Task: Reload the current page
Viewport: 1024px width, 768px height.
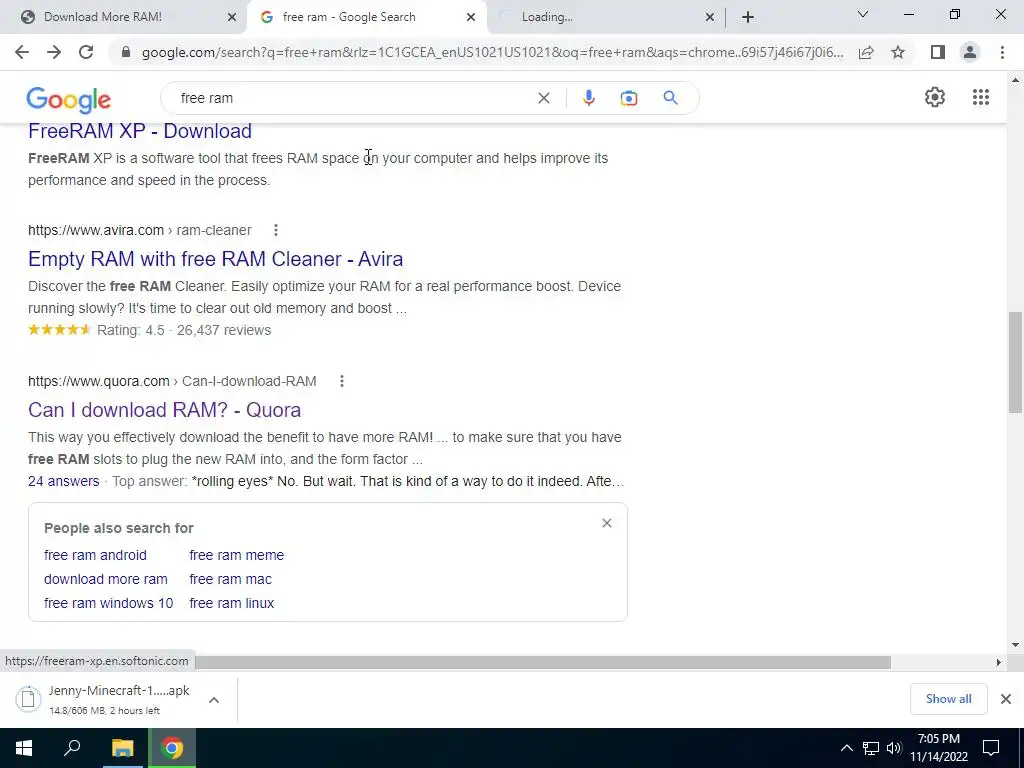Action: point(86,52)
